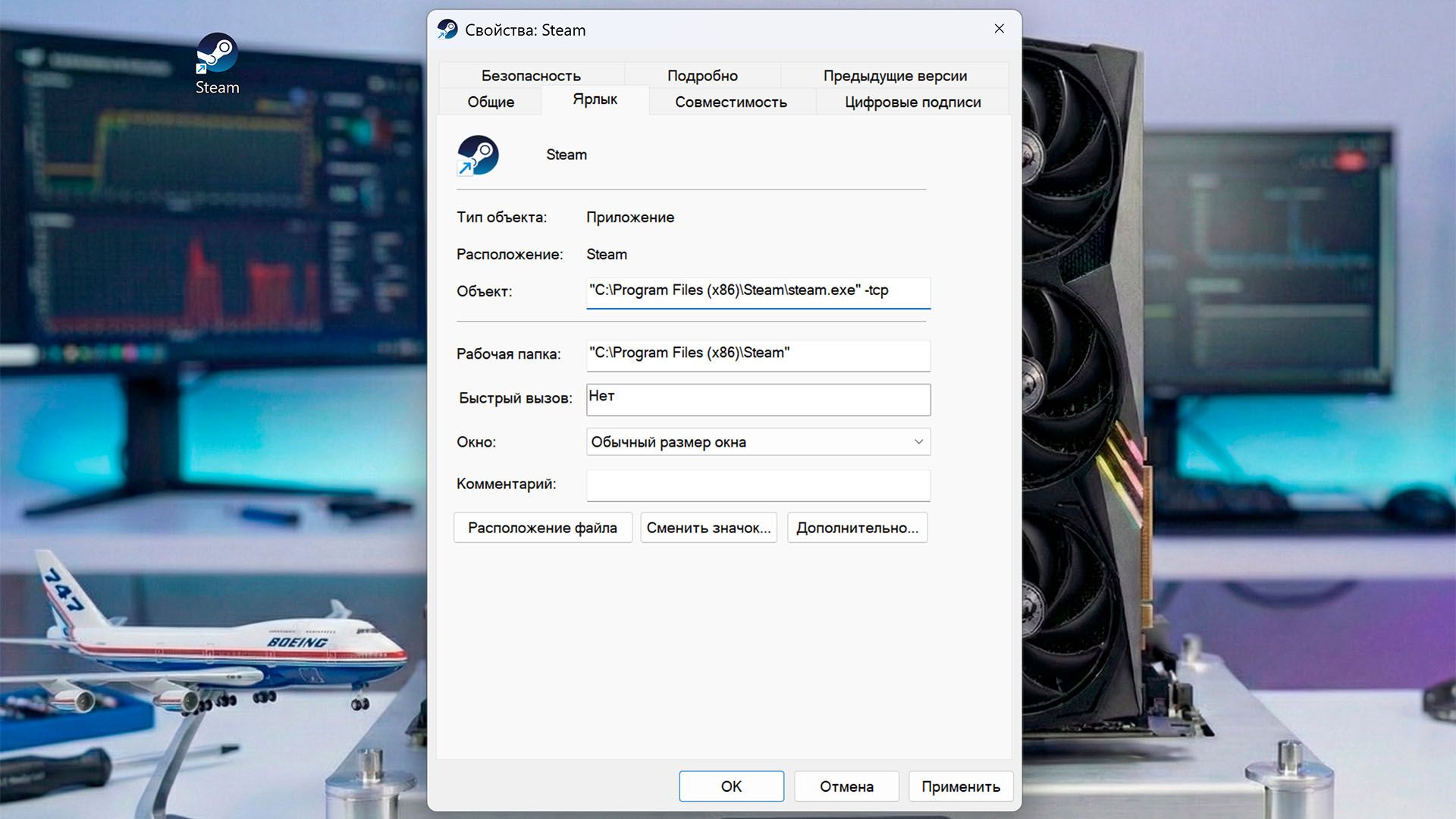Close the Steam properties dialog

coord(999,29)
